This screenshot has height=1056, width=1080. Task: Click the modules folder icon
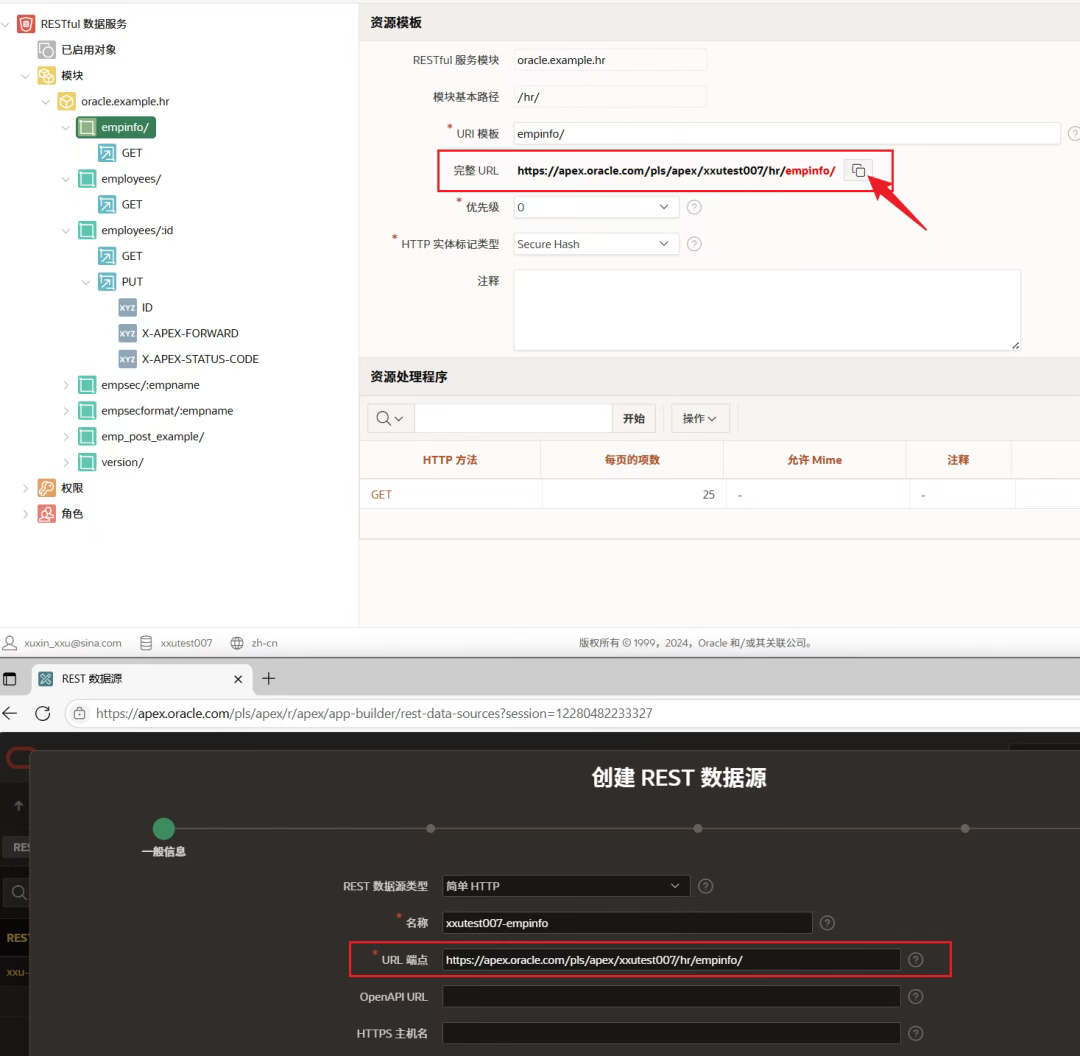pos(46,75)
